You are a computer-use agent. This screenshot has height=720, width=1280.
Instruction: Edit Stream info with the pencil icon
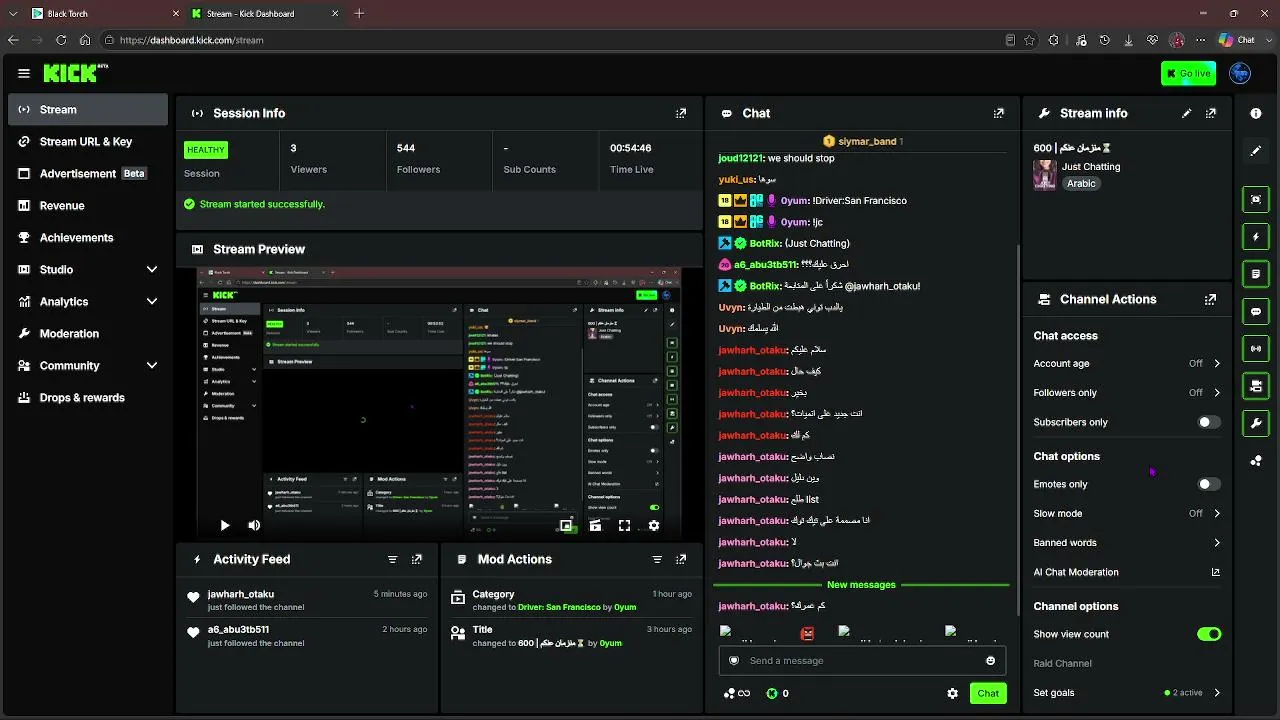pyautogui.click(x=1187, y=114)
